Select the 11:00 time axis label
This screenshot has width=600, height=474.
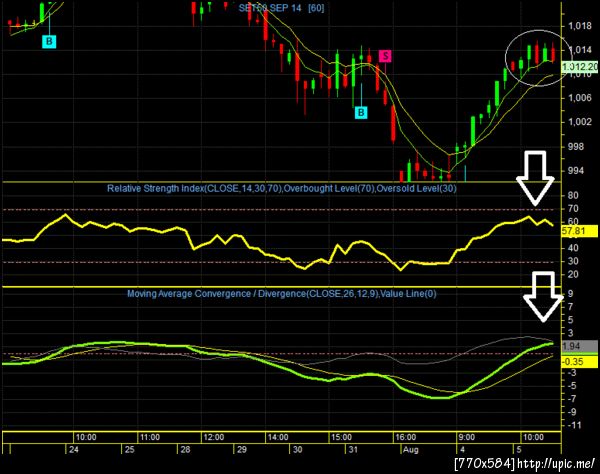tap(150, 437)
